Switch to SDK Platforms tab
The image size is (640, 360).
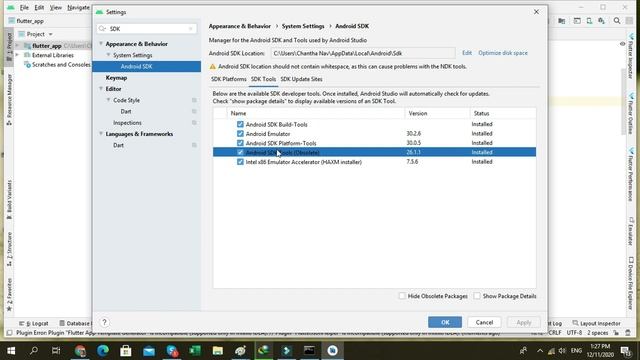coord(229,79)
